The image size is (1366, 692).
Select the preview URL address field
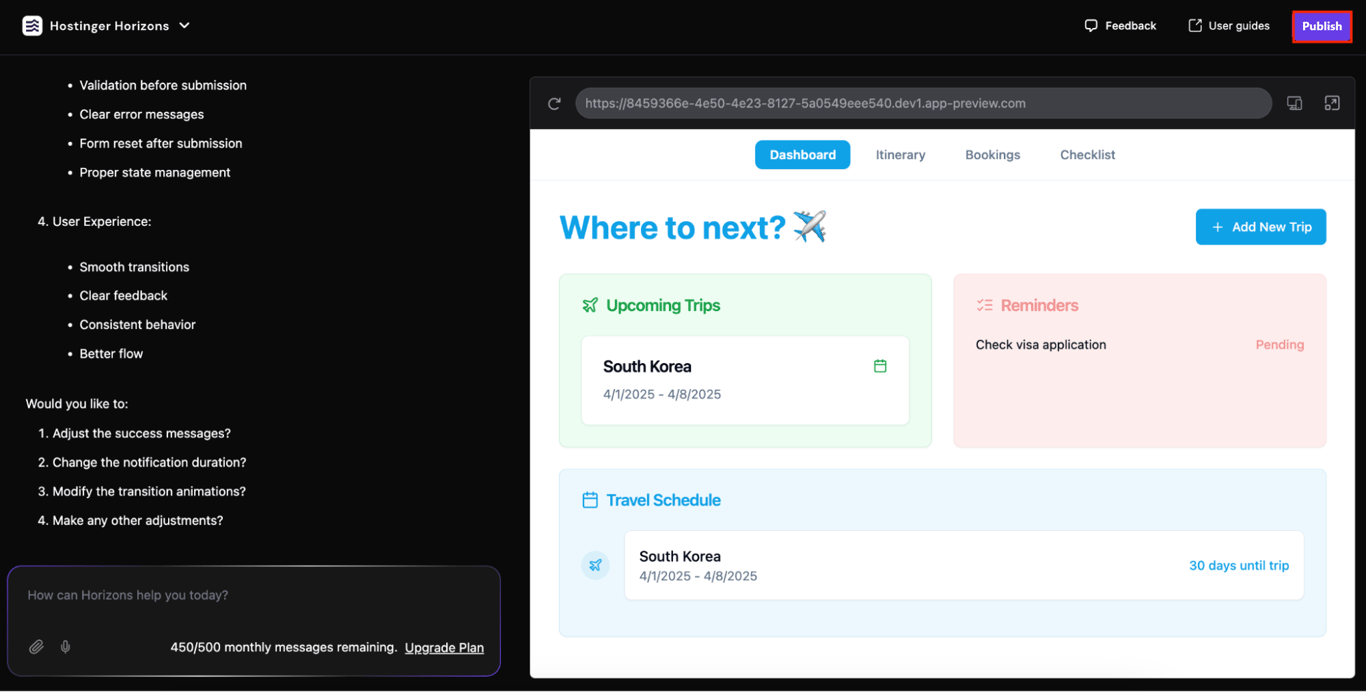[x=922, y=103]
